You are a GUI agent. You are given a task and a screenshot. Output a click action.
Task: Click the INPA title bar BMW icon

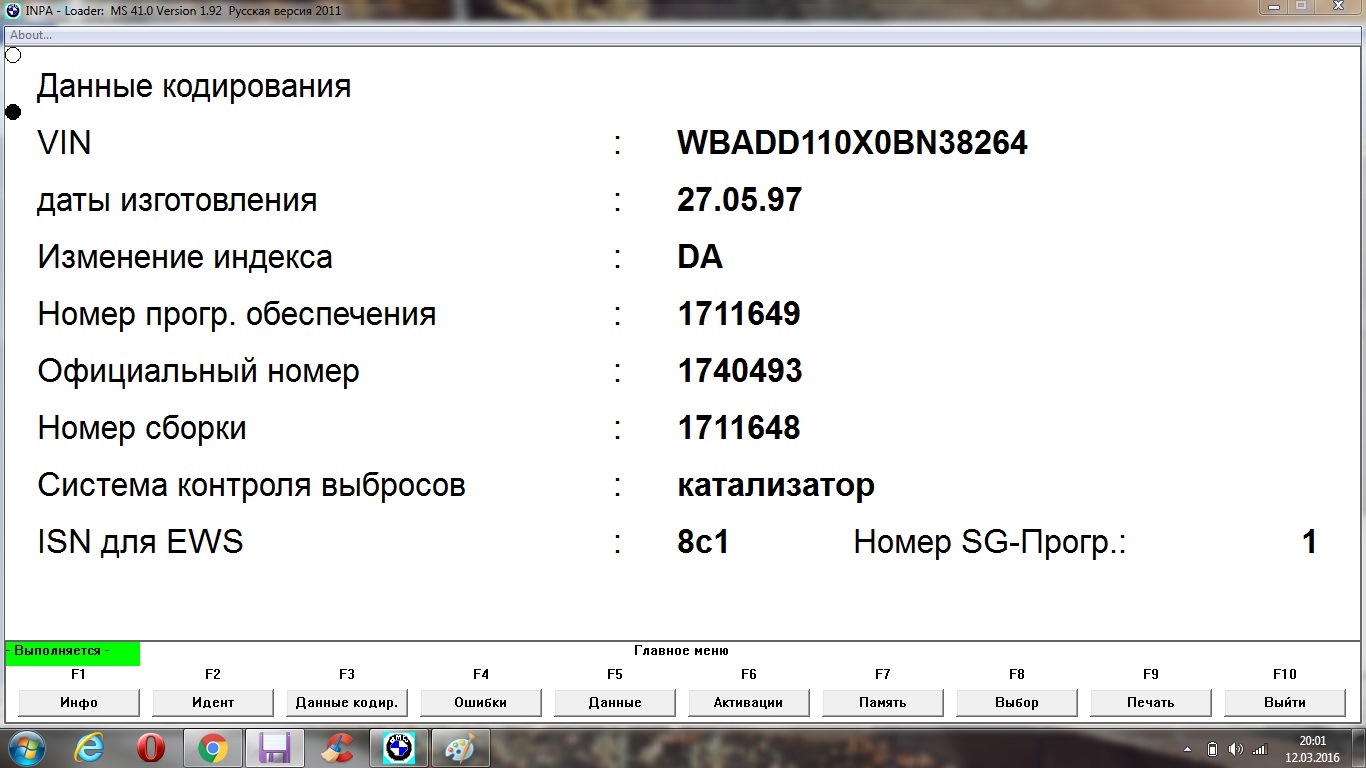[13, 10]
